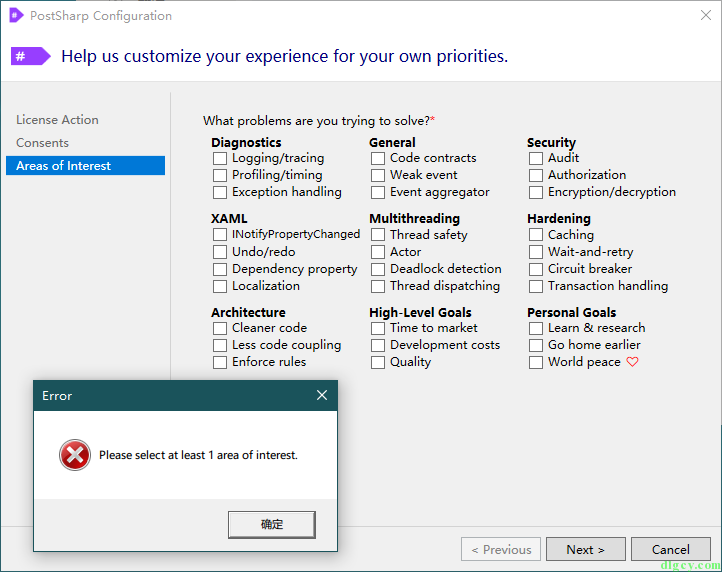Enable the Authorization option

(x=536, y=175)
